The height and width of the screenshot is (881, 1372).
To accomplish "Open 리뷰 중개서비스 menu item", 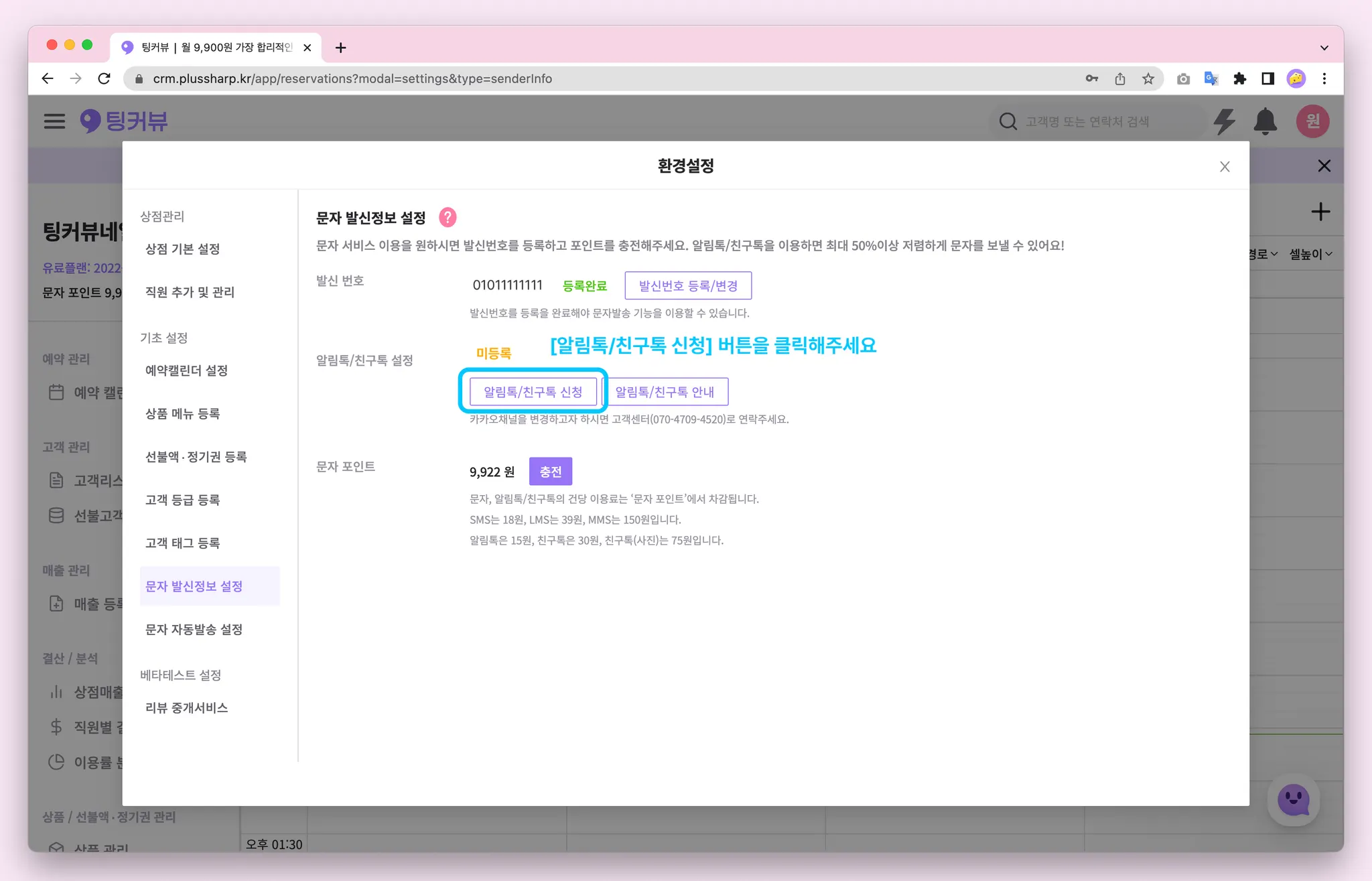I will 186,708.
